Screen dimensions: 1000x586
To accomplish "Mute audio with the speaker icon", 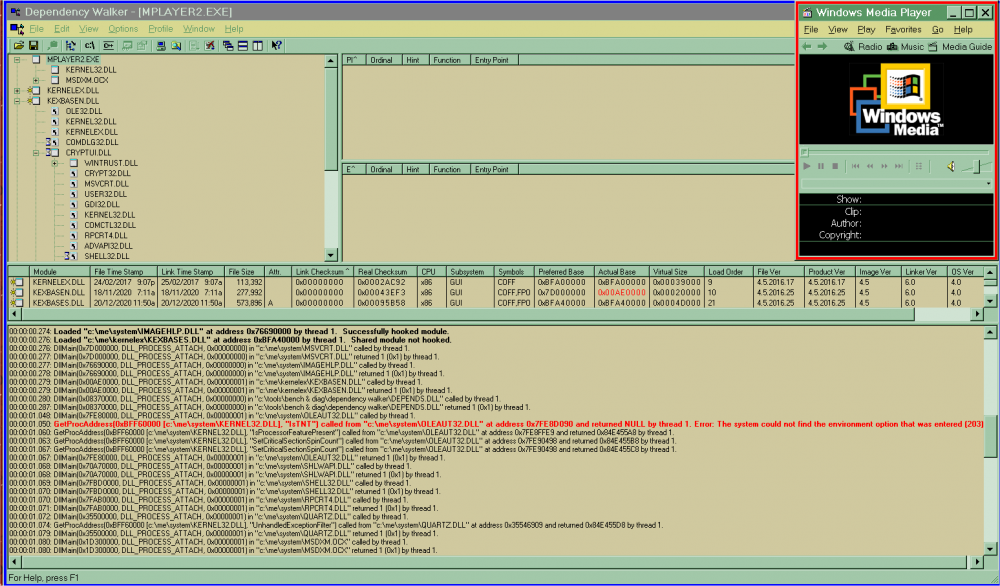I will pos(951,168).
